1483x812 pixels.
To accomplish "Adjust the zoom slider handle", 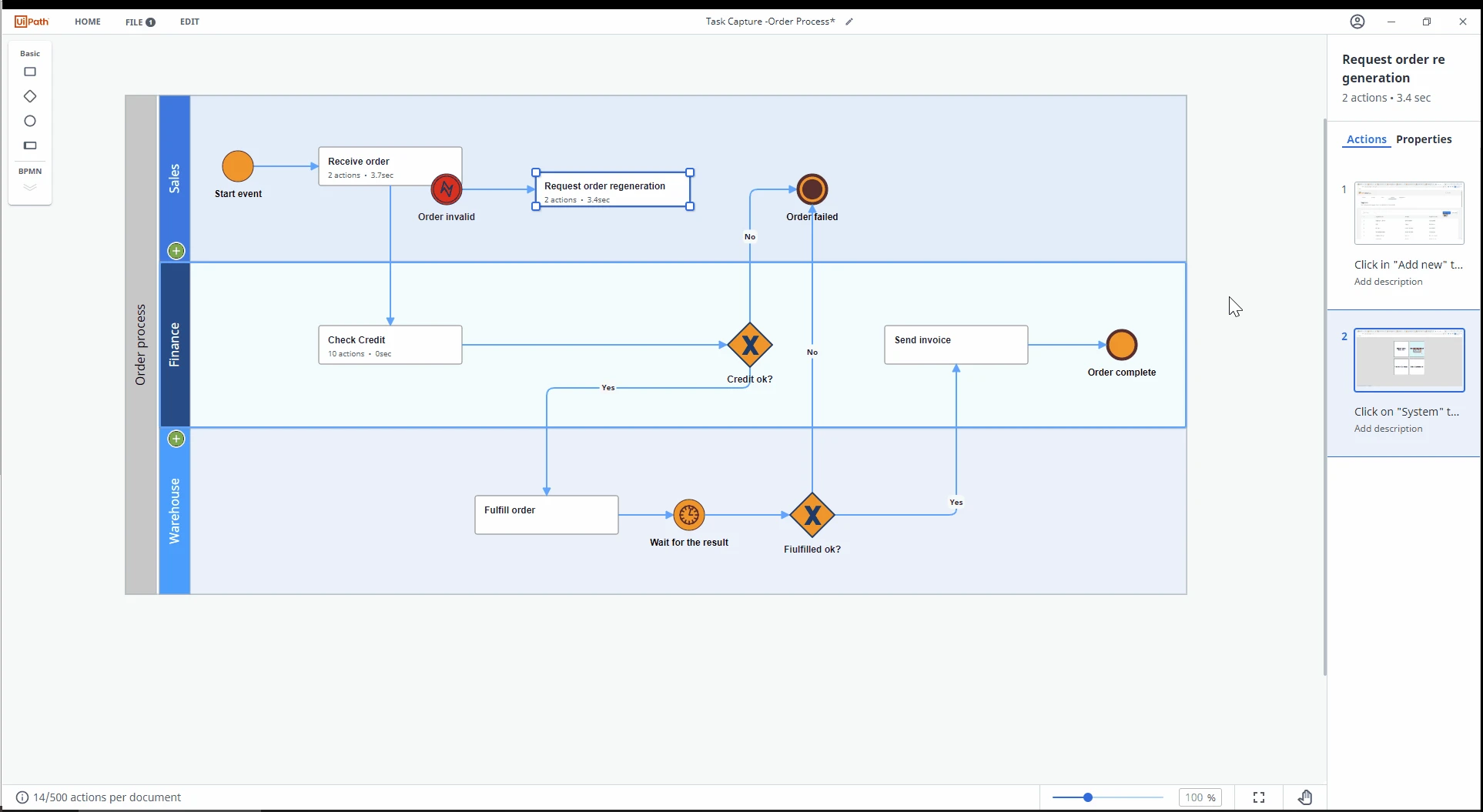I will tap(1088, 797).
